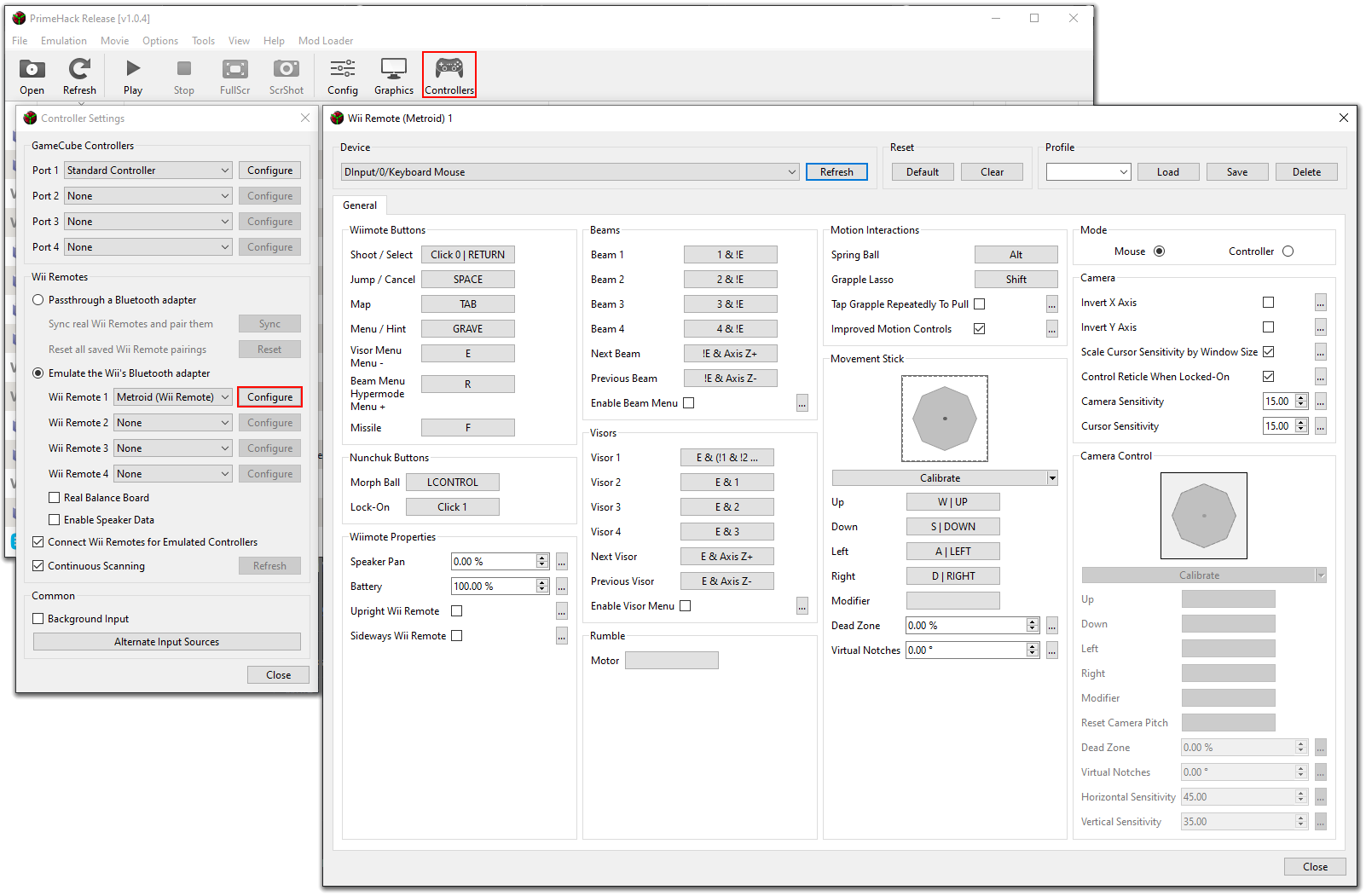
Task: Open options button beside Invert X Axis
Action: [x=1321, y=303]
